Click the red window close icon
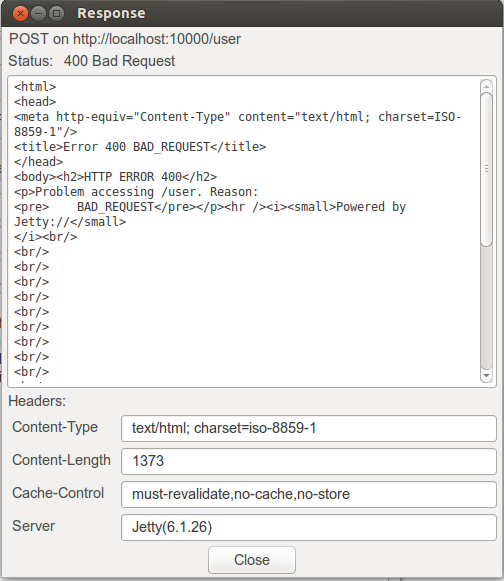 click(x=20, y=14)
